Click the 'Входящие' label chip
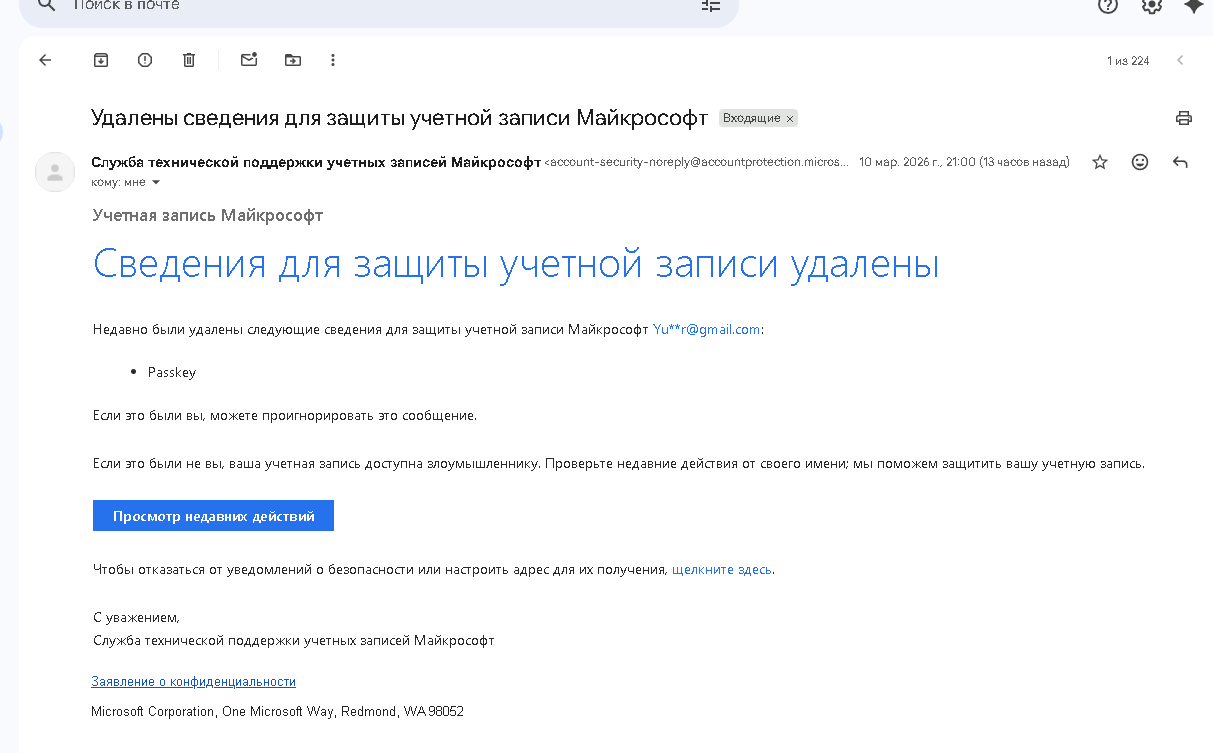The width and height of the screenshot is (1213, 753). click(751, 118)
